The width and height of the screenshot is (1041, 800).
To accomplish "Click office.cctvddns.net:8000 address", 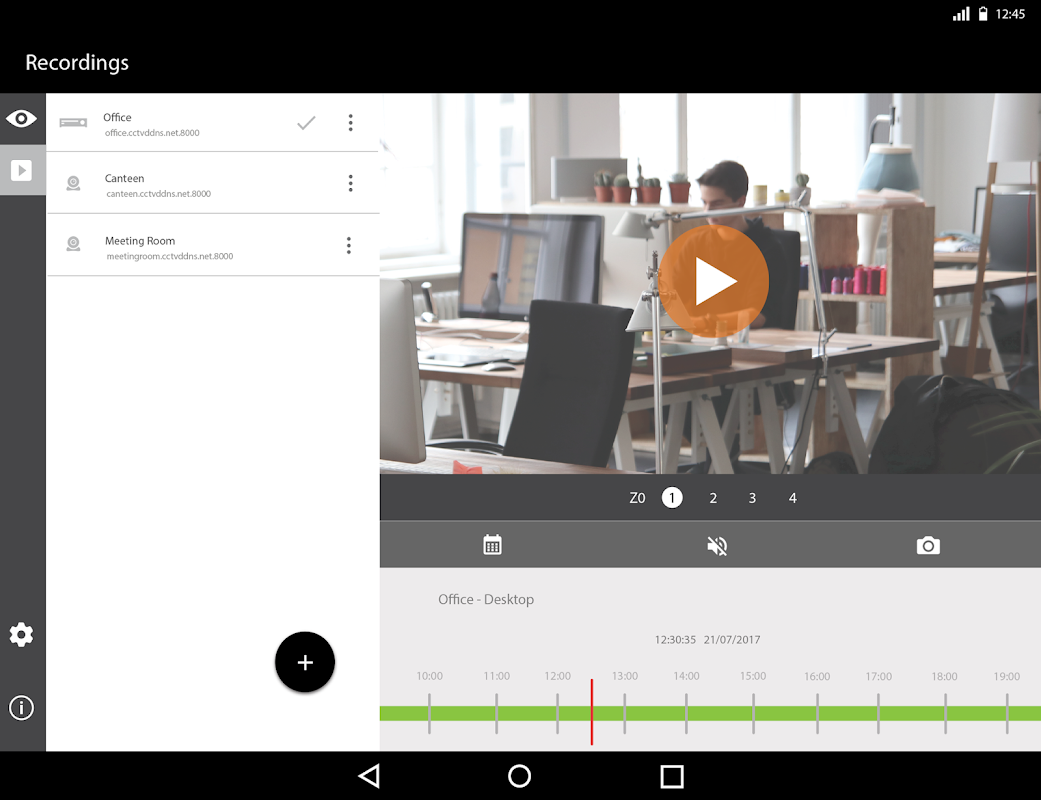I will (152, 133).
